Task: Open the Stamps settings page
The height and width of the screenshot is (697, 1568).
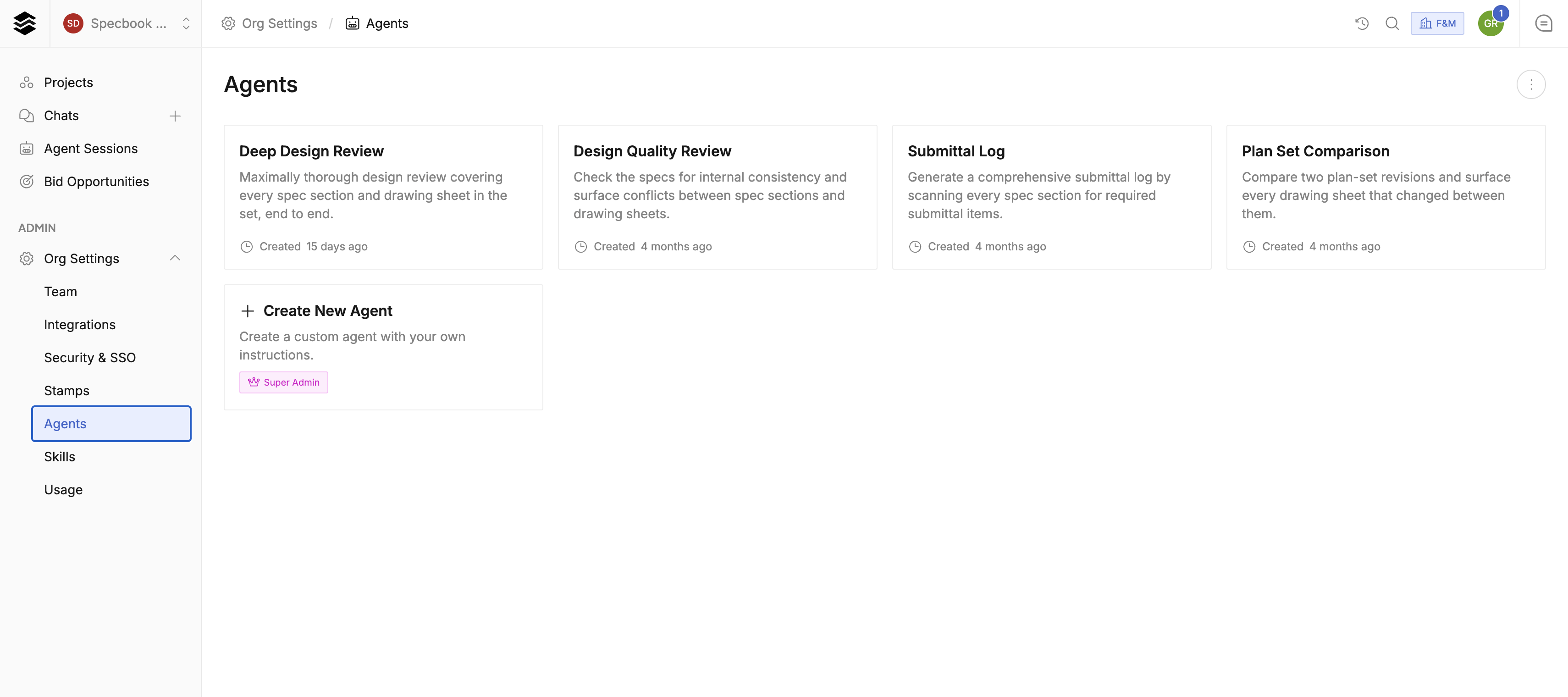Action: click(111, 391)
